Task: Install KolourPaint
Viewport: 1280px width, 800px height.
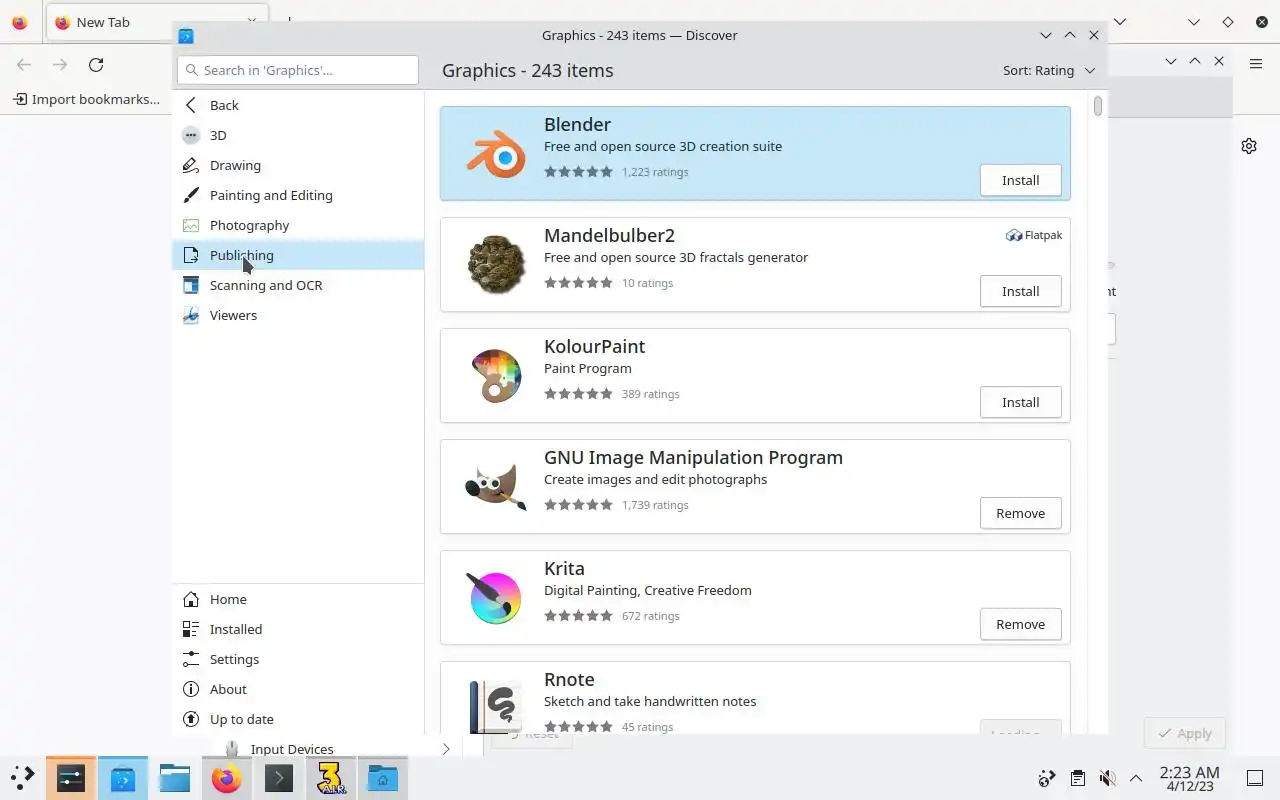Action: tap(1020, 403)
